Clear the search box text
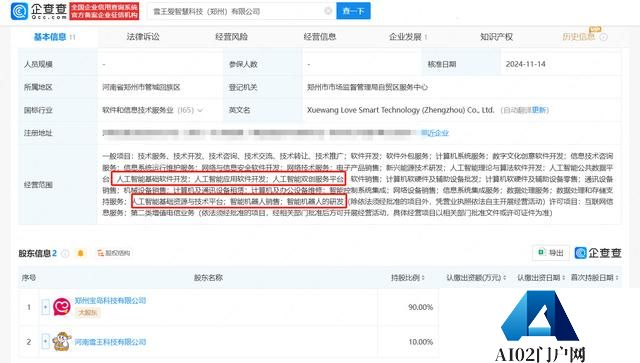640x363 pixels. coord(328,11)
